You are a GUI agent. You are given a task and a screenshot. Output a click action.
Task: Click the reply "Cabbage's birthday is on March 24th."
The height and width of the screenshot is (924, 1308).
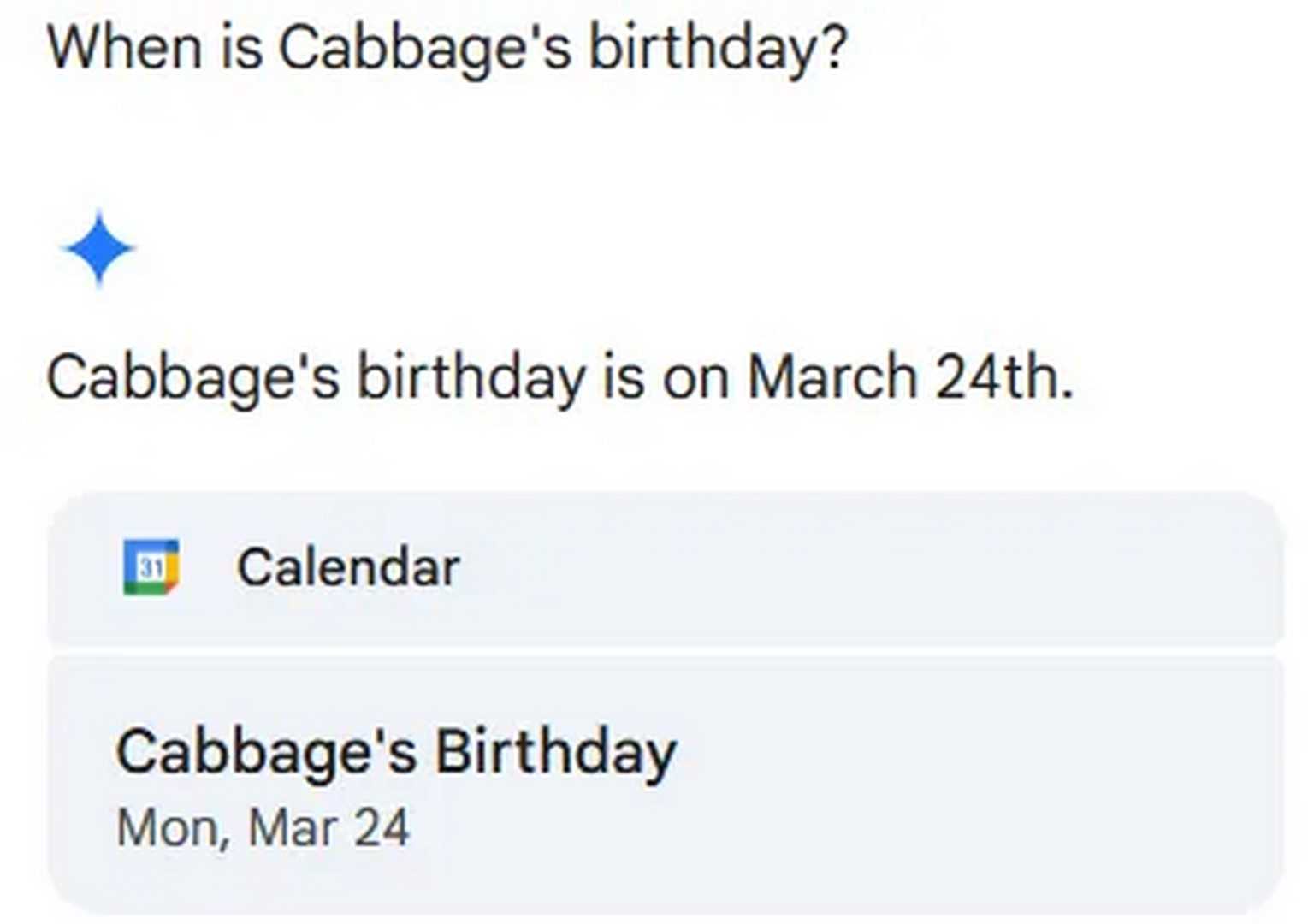tap(559, 377)
